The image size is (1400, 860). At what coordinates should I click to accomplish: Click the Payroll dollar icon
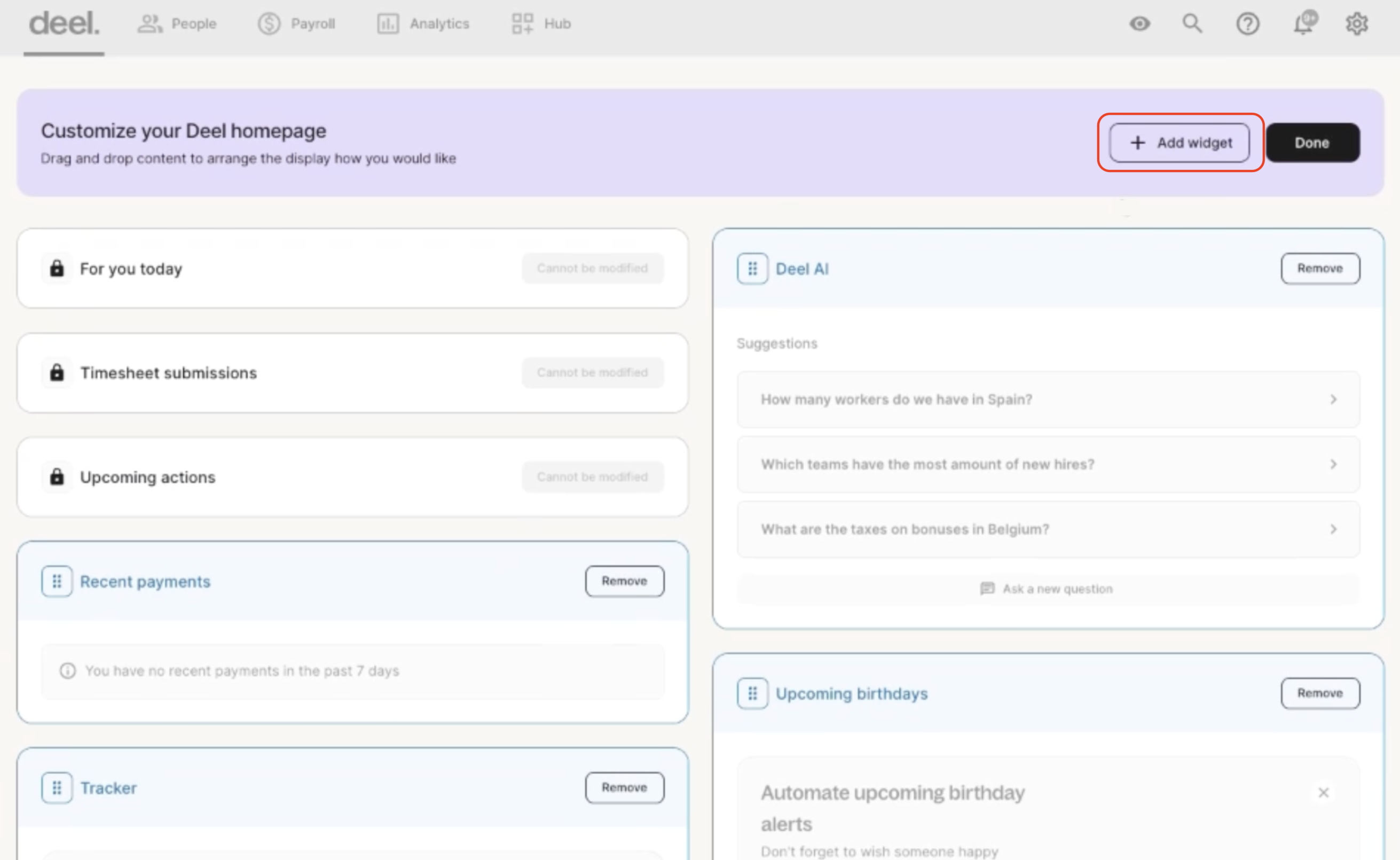(x=270, y=24)
